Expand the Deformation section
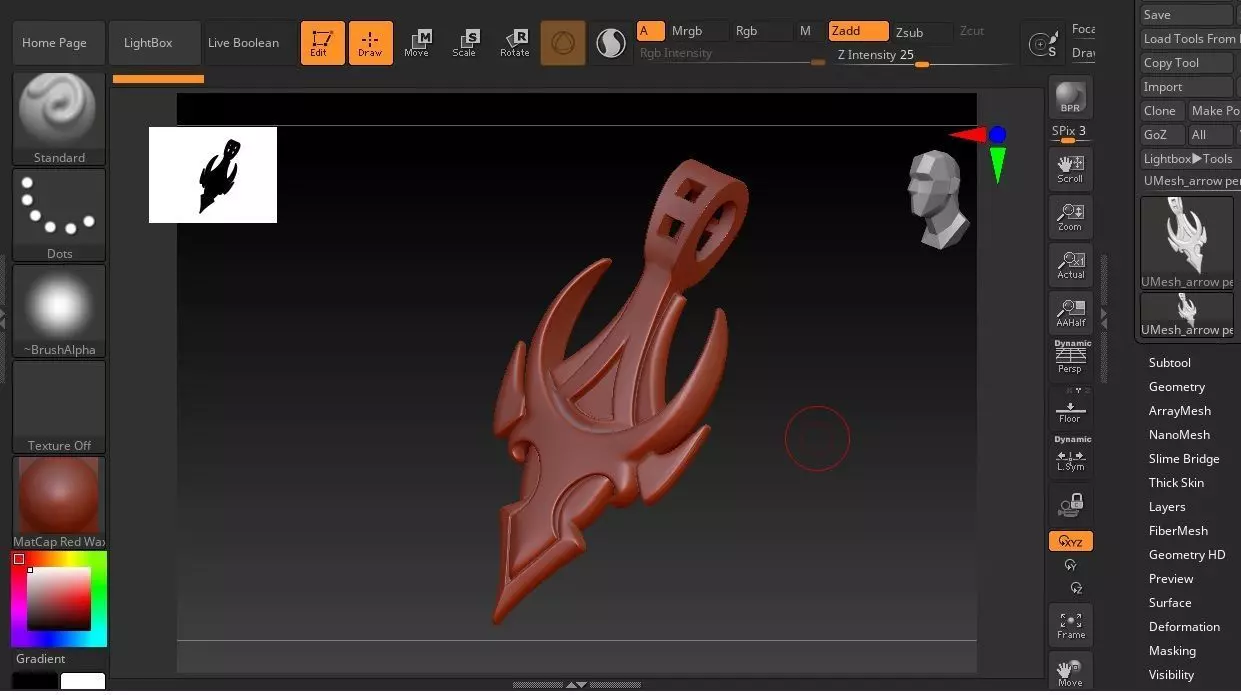 coord(1184,627)
